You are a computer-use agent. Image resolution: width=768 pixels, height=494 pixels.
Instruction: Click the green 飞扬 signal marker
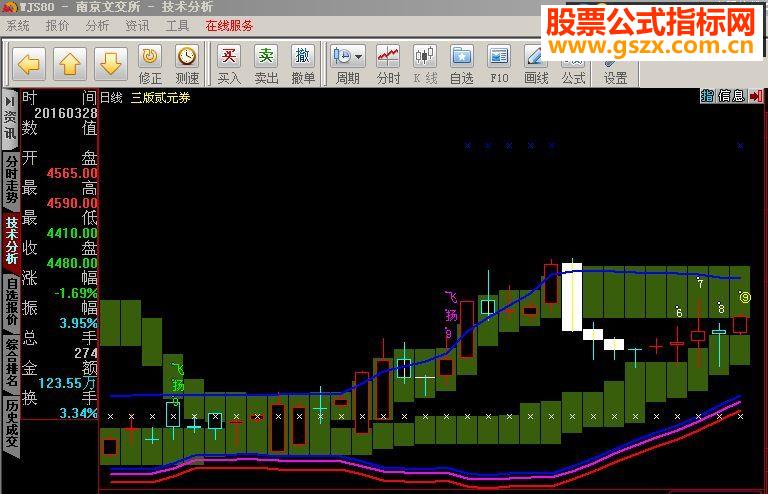[177, 377]
